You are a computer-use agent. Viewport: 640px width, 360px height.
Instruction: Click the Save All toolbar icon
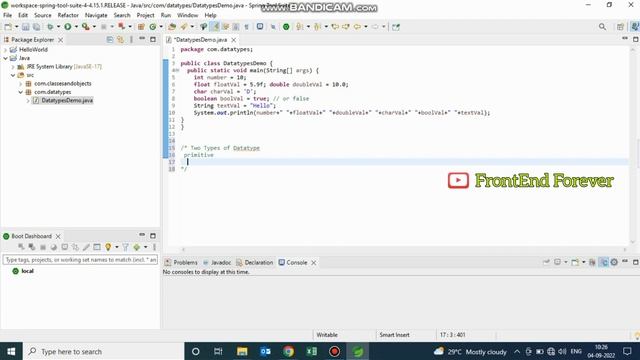click(x=36, y=27)
